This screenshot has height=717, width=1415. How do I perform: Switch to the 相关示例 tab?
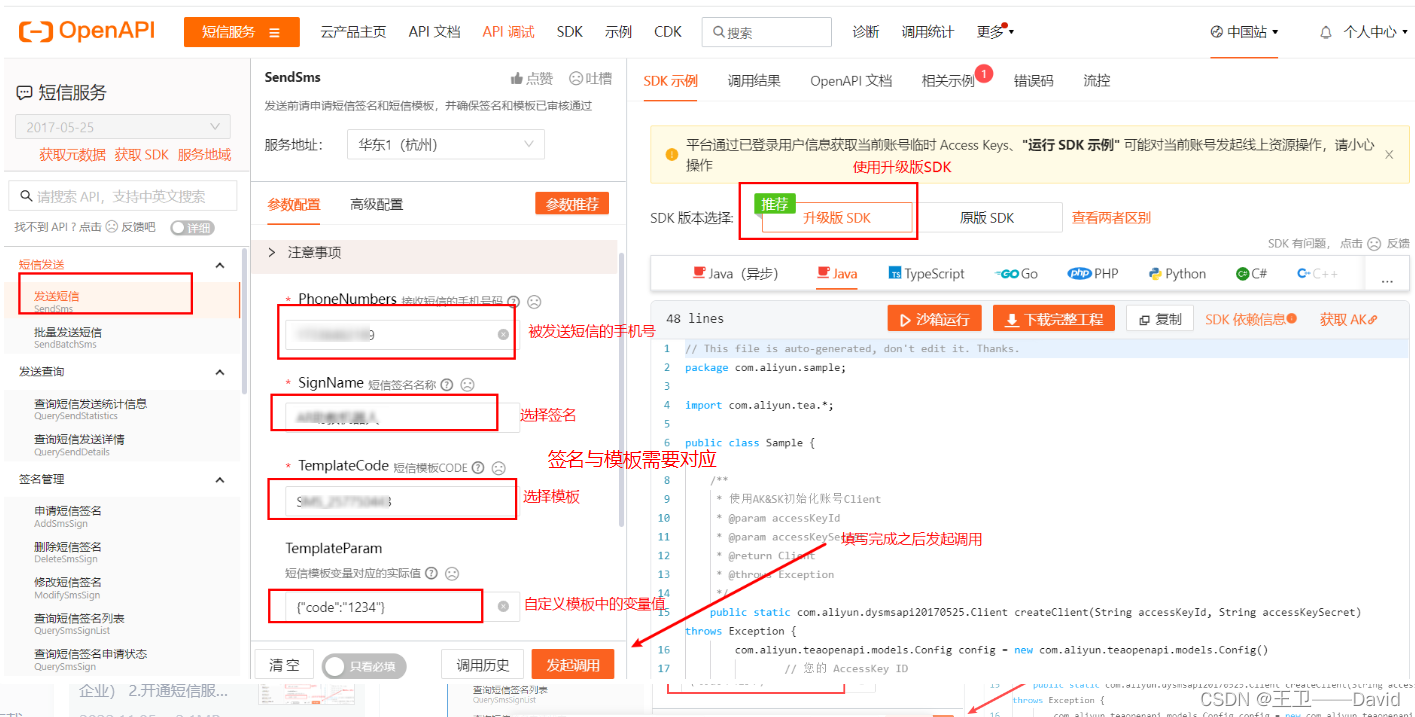[948, 81]
